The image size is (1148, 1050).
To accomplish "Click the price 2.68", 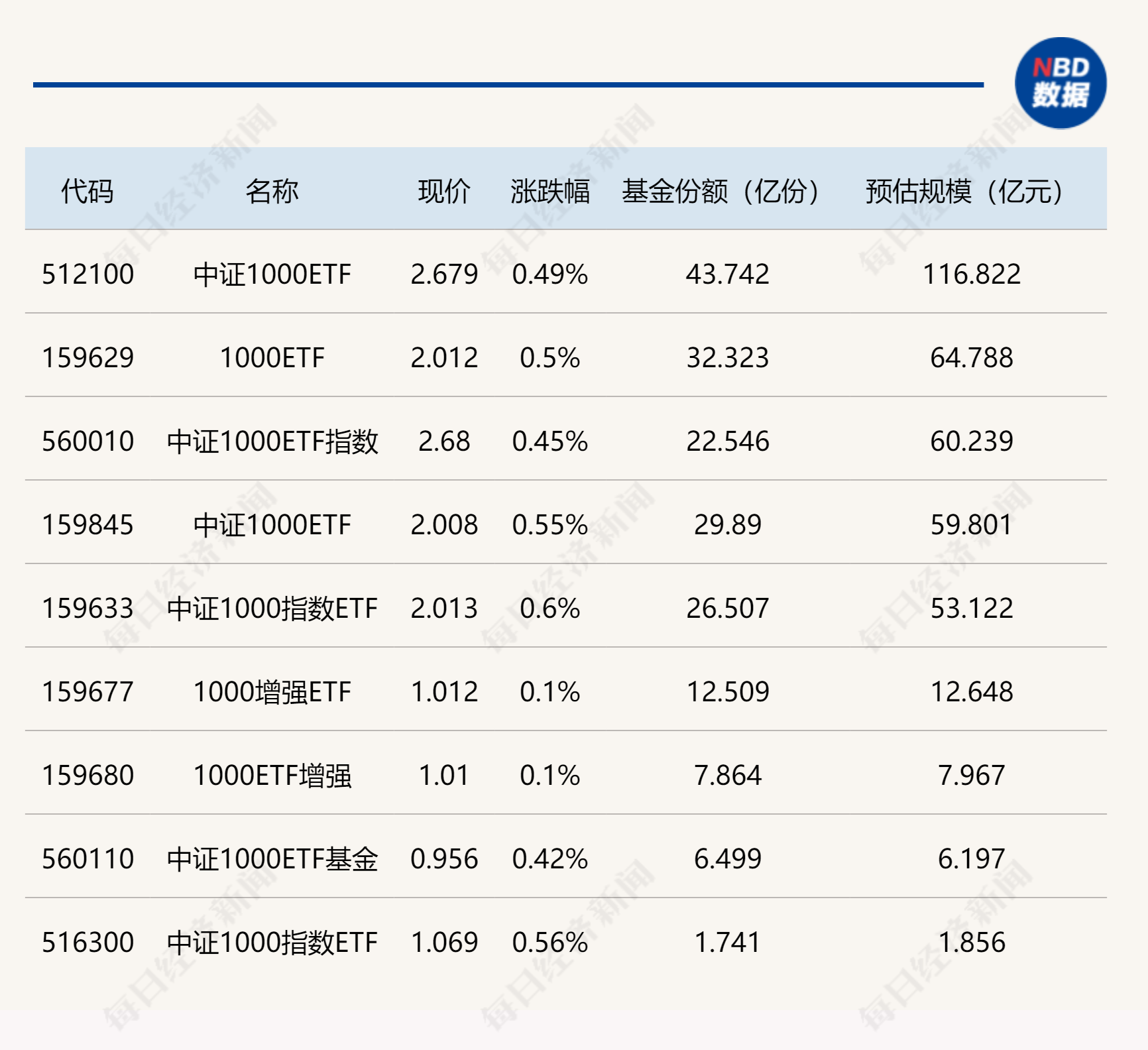I will (x=444, y=441).
